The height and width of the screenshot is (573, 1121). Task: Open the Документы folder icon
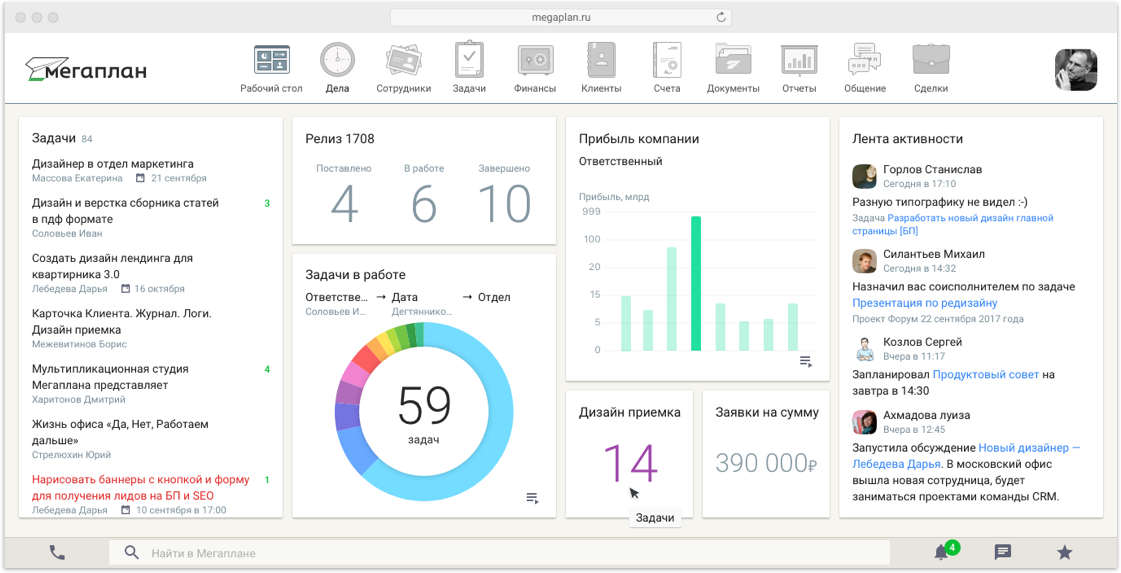tap(733, 61)
